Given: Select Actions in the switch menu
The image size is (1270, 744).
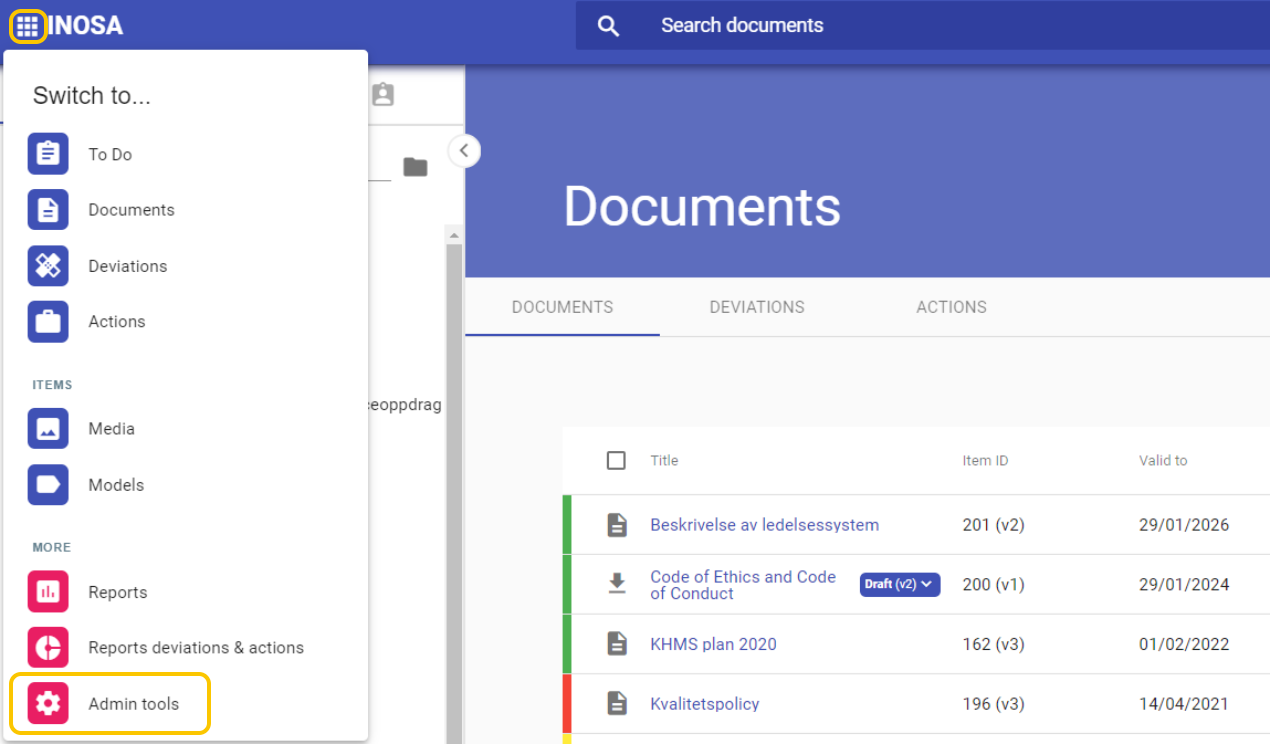Looking at the screenshot, I should [117, 322].
